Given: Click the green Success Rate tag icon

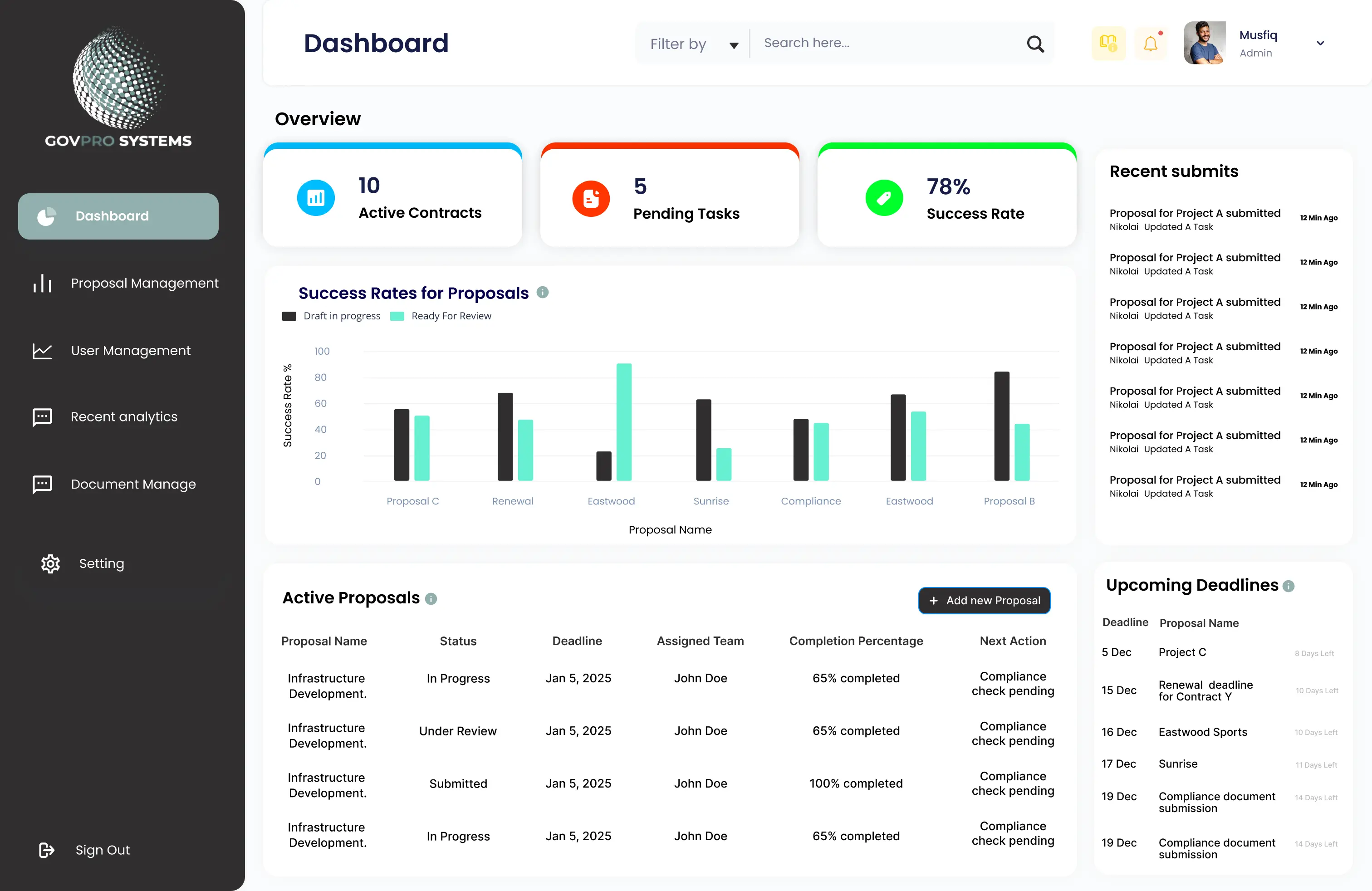Looking at the screenshot, I should [884, 198].
